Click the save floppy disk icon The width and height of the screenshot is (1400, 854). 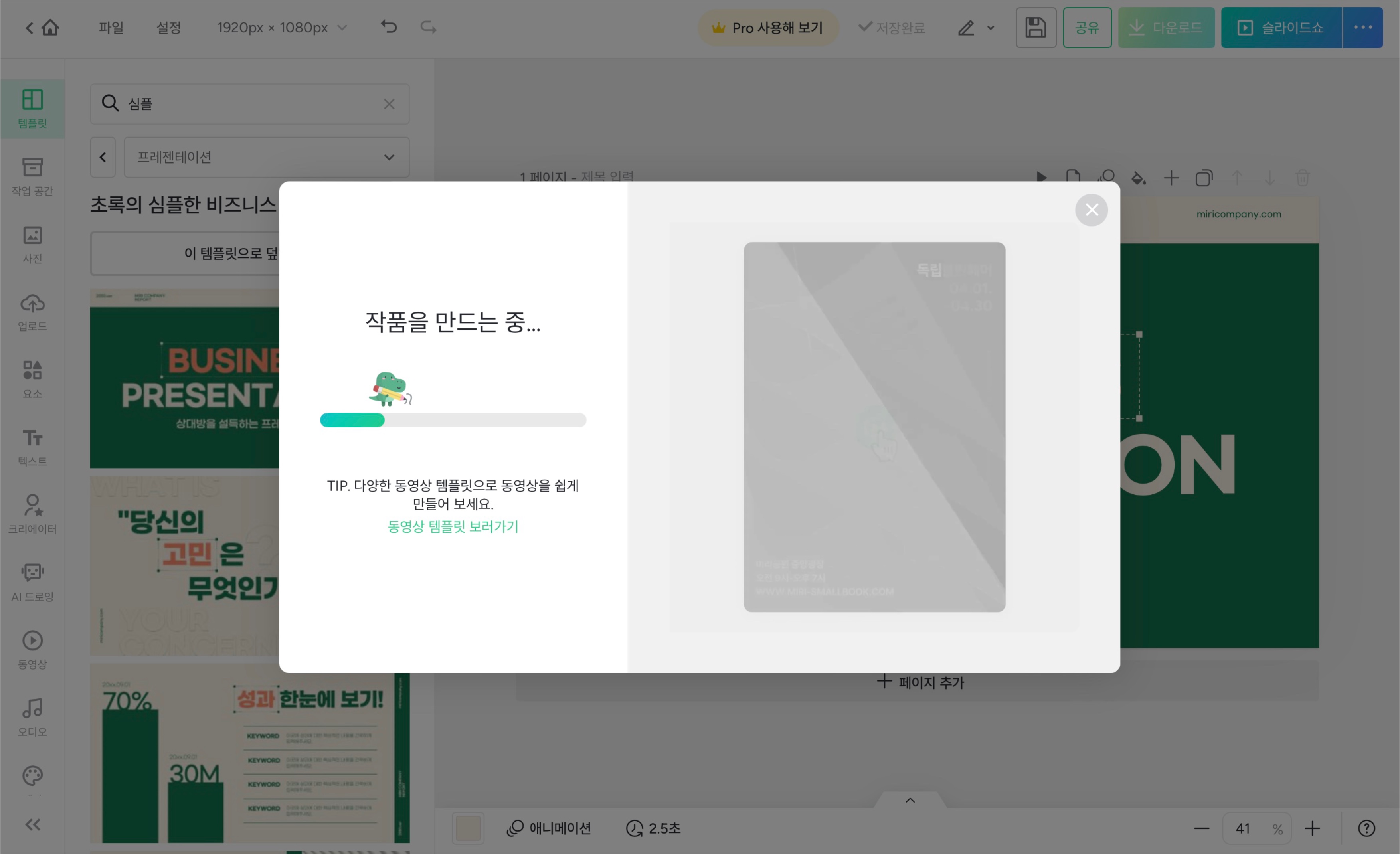[x=1035, y=27]
